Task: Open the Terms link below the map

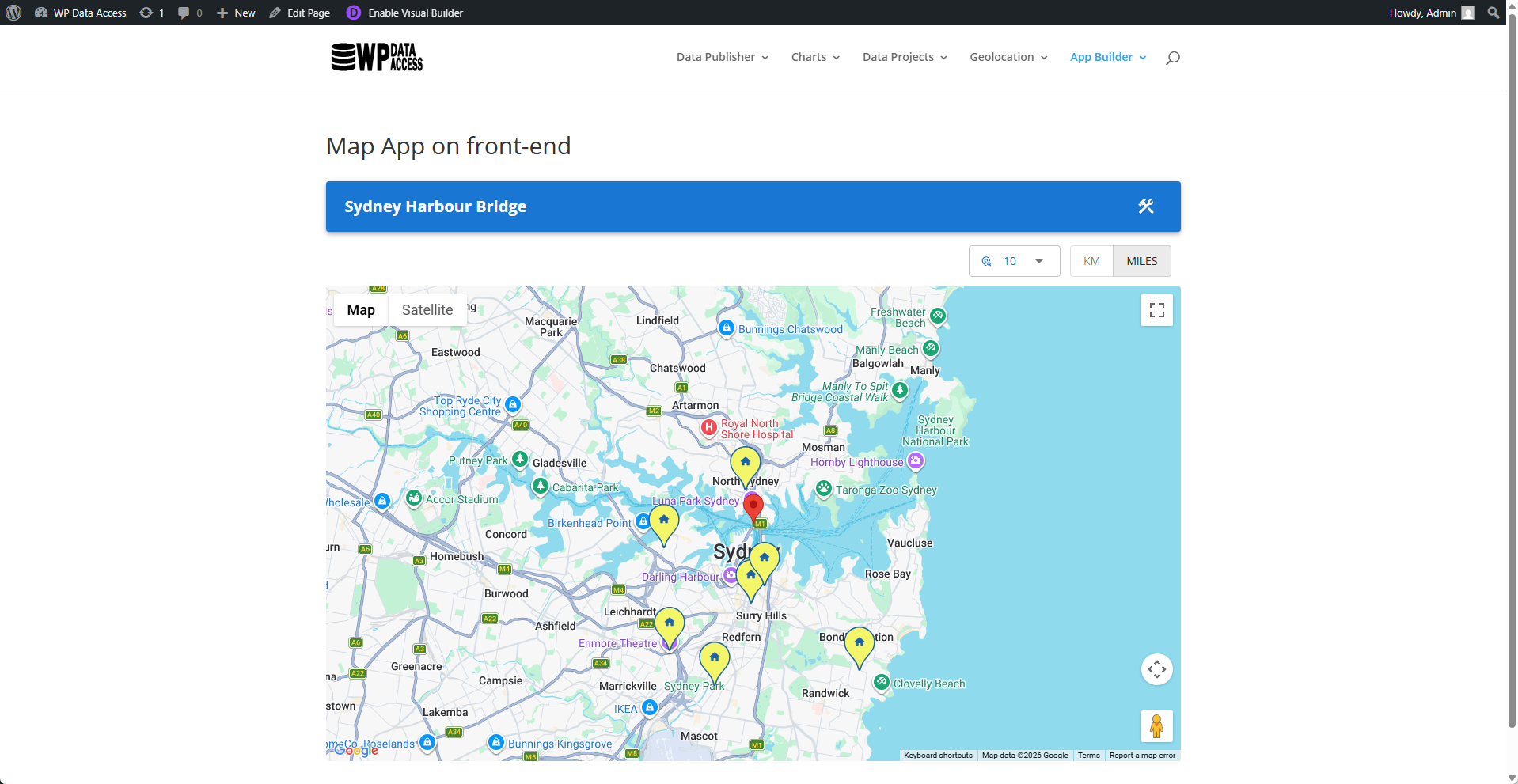Action: pos(1088,756)
